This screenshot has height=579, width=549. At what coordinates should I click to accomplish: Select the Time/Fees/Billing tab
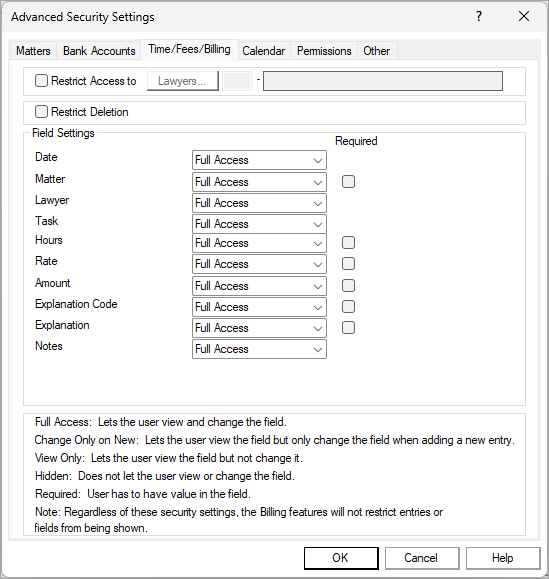[x=189, y=49]
